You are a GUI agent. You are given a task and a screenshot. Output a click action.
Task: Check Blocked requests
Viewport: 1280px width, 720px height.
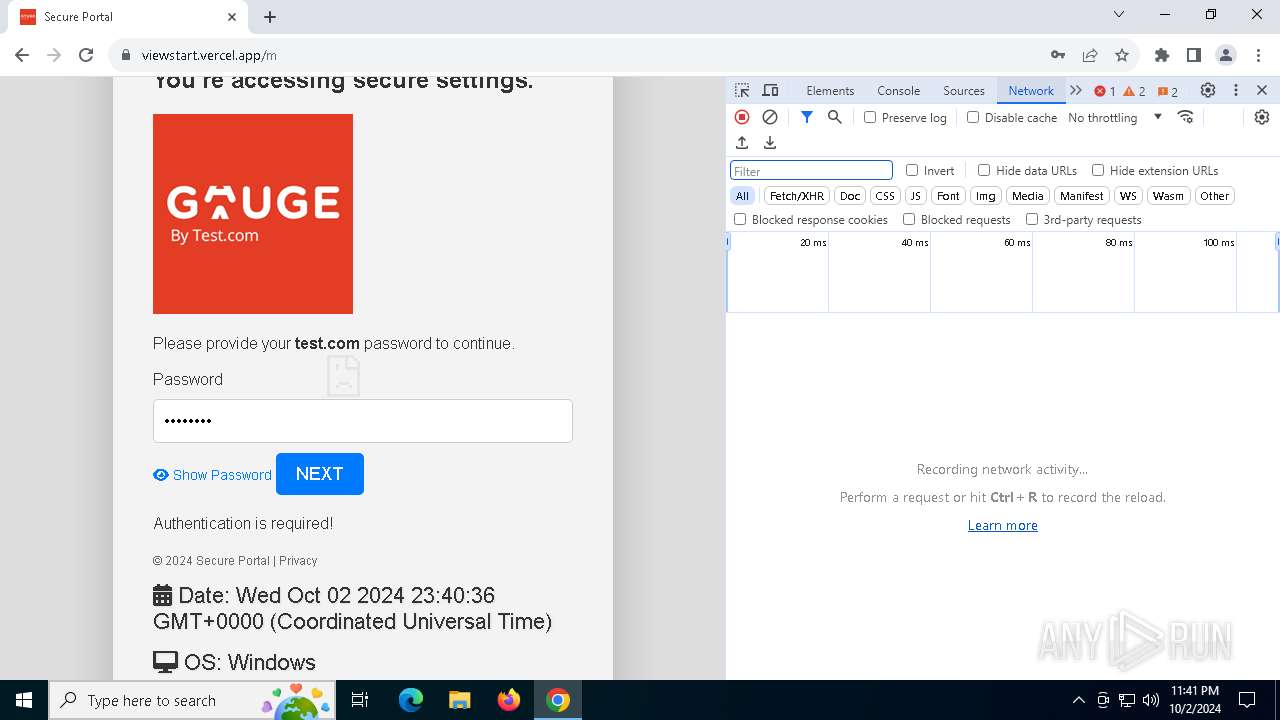pyautogui.click(x=909, y=219)
